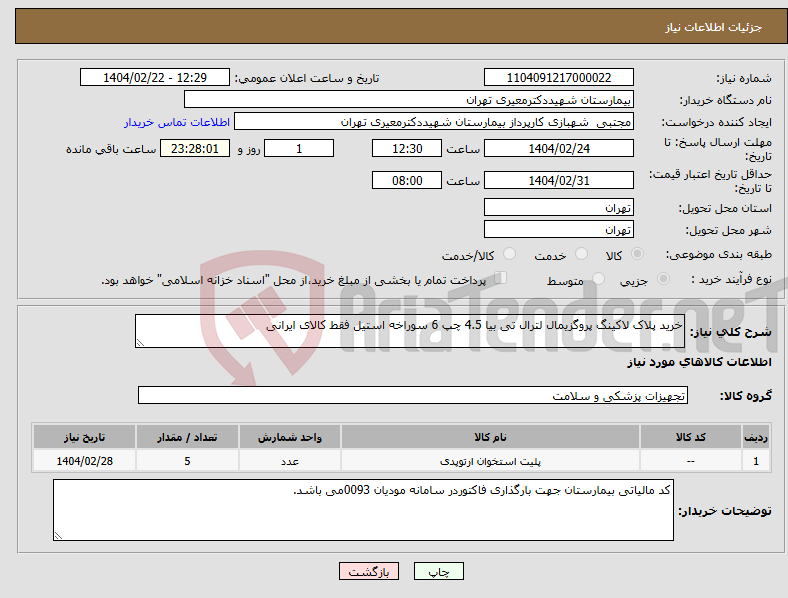Click the delivery province field تهران
Image resolution: width=788 pixels, height=598 pixels.
pyautogui.click(x=558, y=208)
